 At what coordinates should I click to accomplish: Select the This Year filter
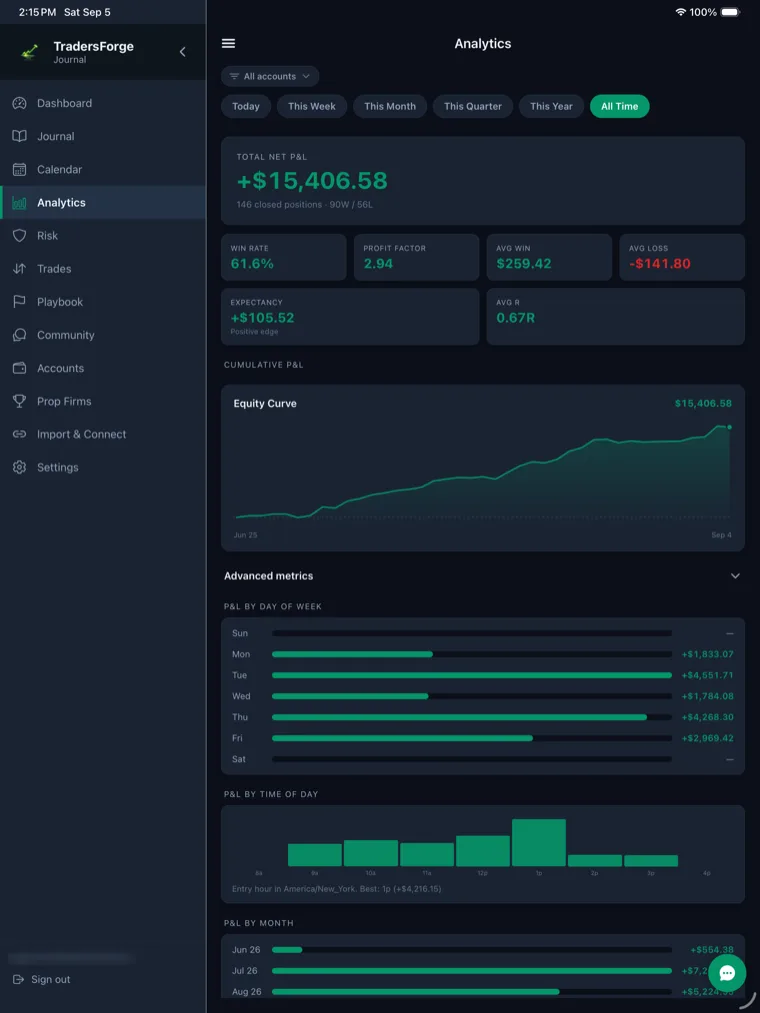pyautogui.click(x=551, y=107)
